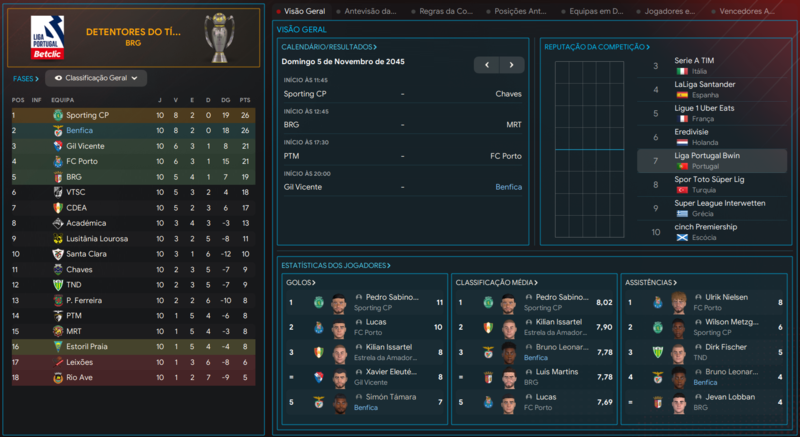The image size is (800, 437).
Task: Click the France flag under Ligue 1
Action: click(682, 119)
